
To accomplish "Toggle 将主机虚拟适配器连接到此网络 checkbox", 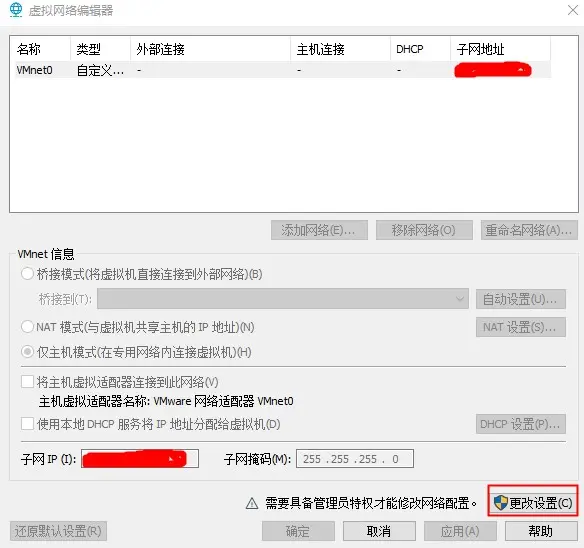I will click(x=27, y=381).
